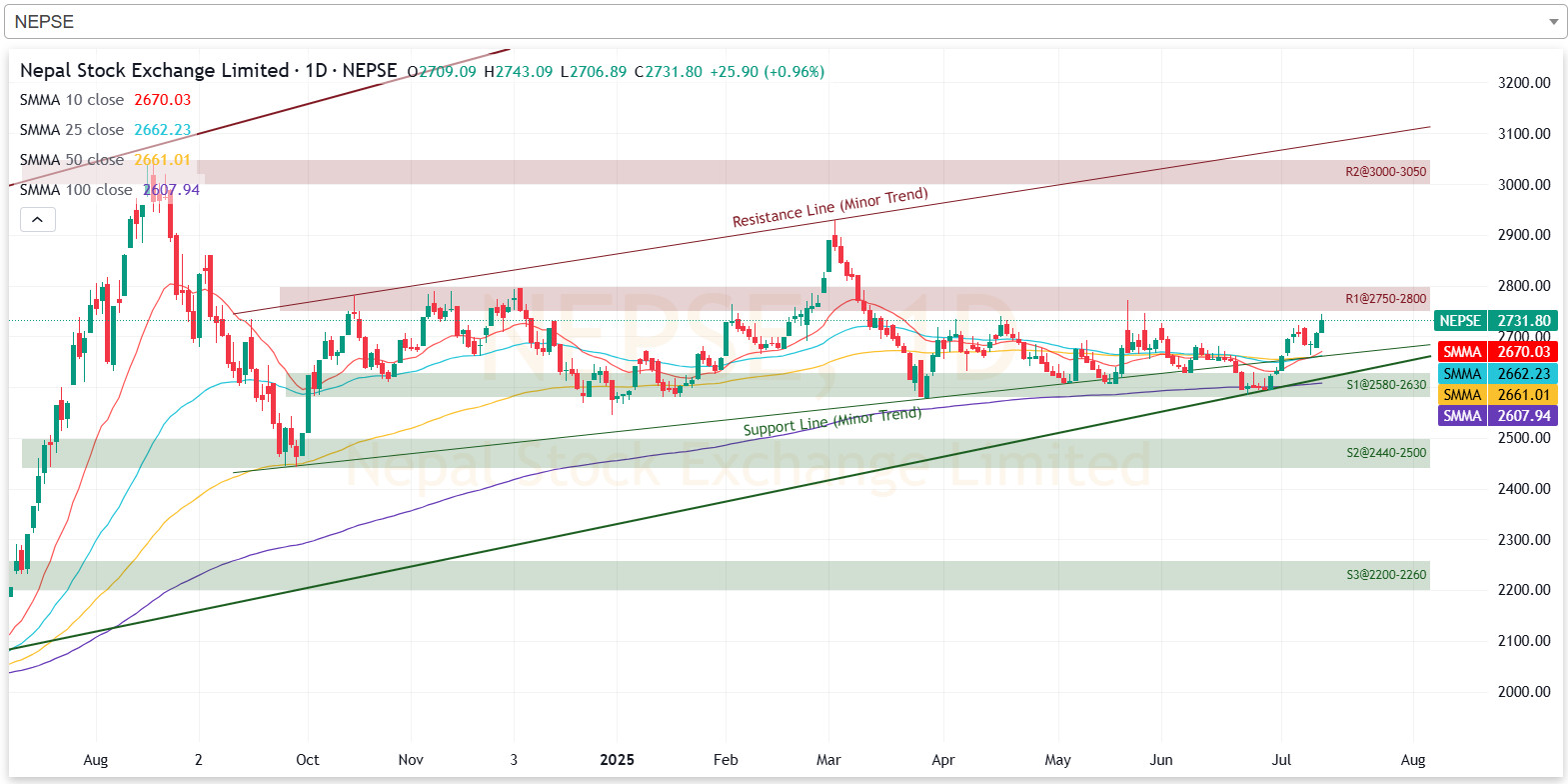Click the closing price C2731.80 value
Viewport: 1568px width, 784px height.
[669, 72]
